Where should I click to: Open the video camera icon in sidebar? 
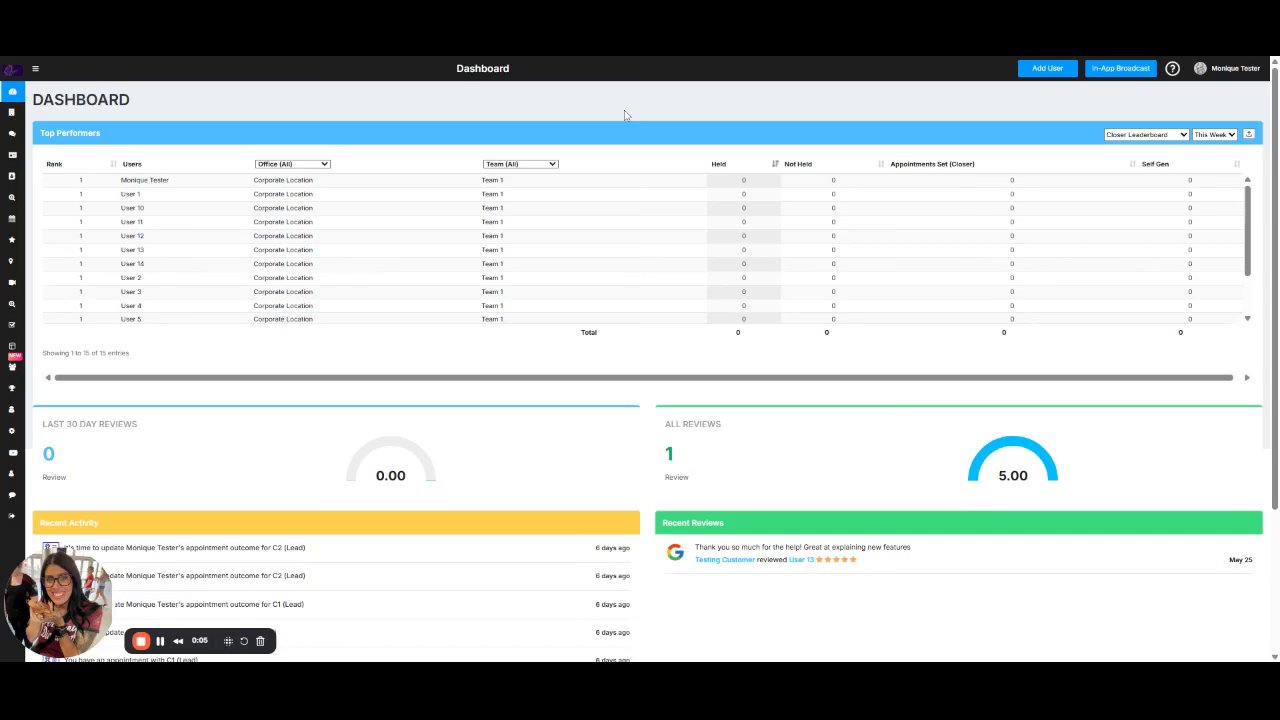[x=12, y=283]
